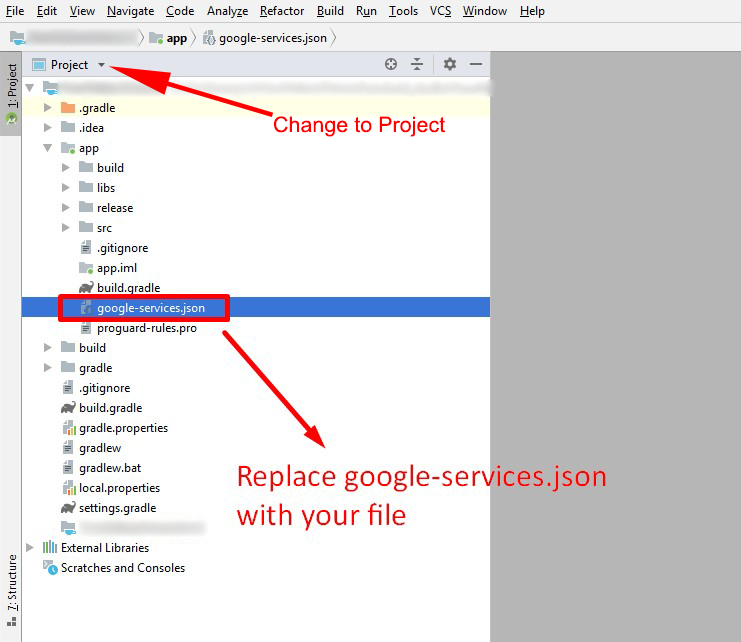
Task: Click the gradle.properties file icon
Action: pos(68,428)
